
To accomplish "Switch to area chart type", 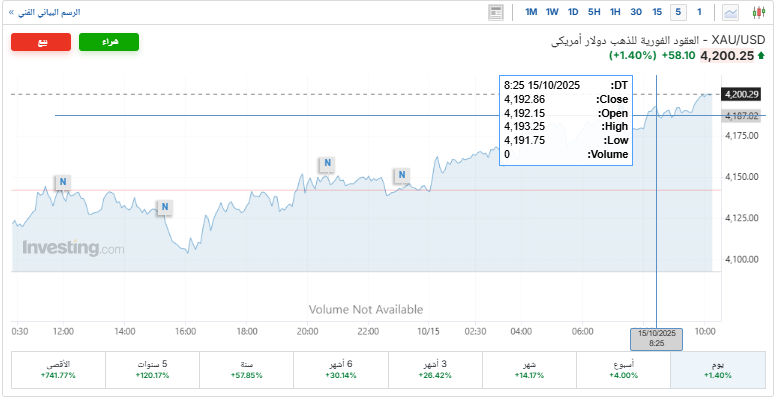I will [731, 12].
